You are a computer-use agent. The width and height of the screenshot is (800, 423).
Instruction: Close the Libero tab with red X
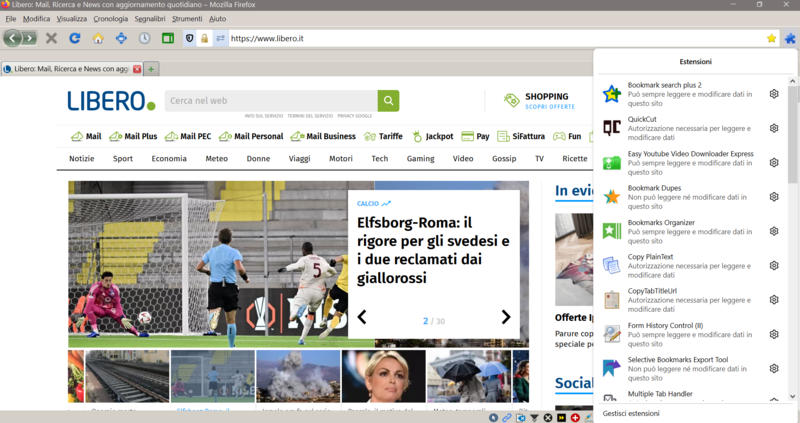coord(137,69)
